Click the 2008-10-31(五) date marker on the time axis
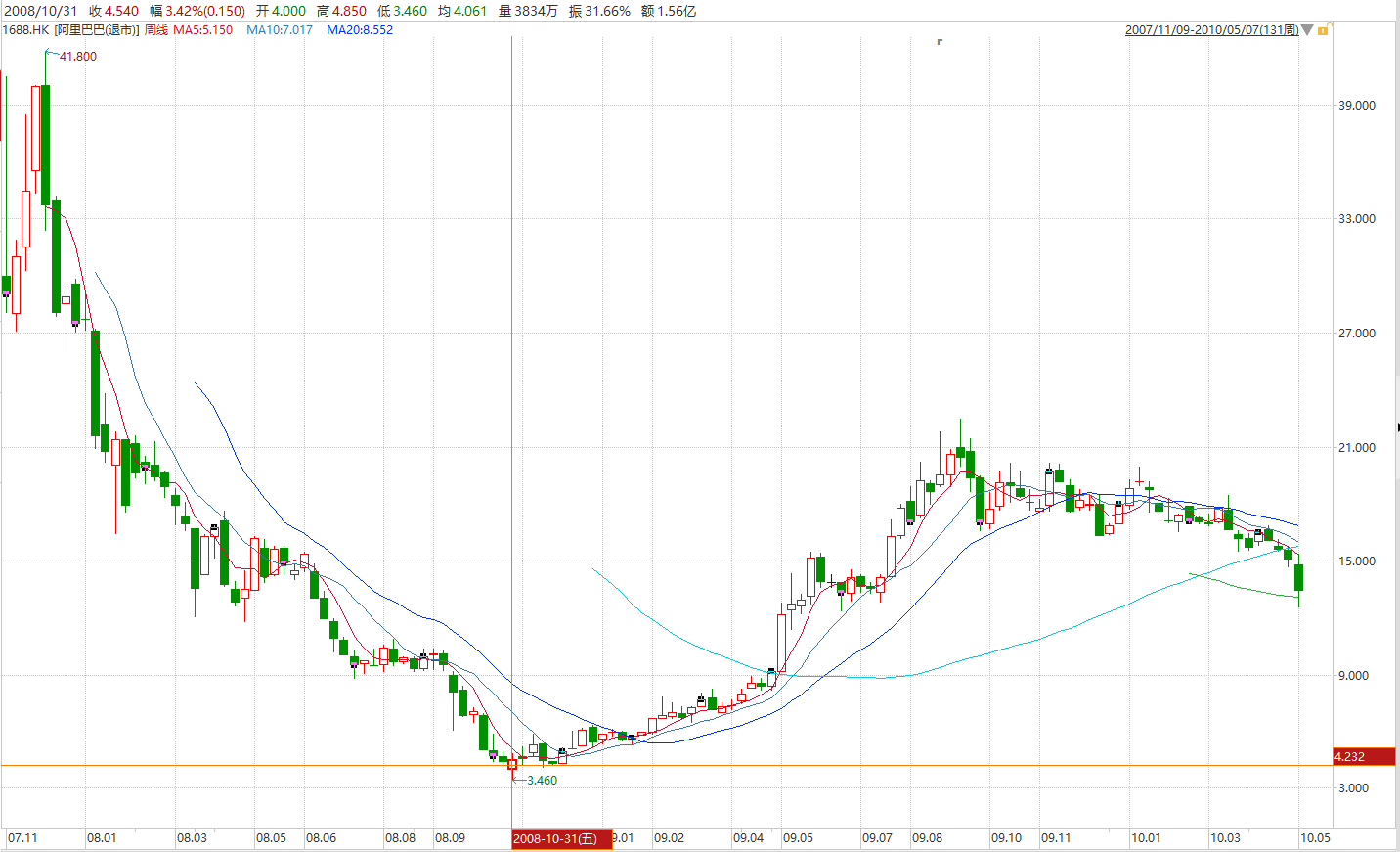This screenshot has height=852, width=1400. [561, 839]
